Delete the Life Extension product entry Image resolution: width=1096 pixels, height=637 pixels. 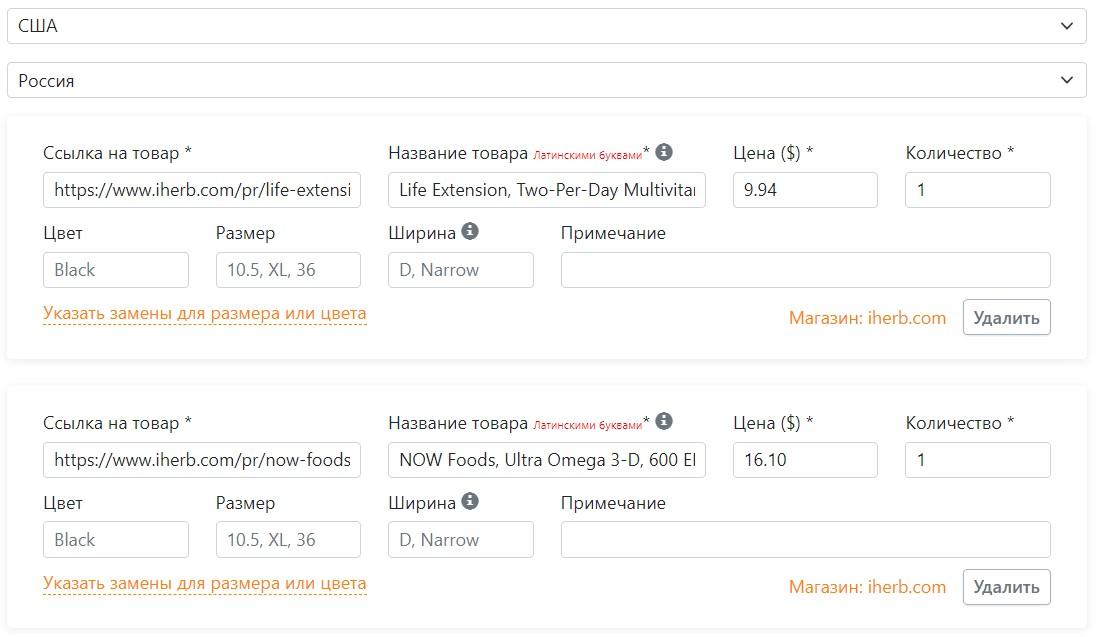1006,318
